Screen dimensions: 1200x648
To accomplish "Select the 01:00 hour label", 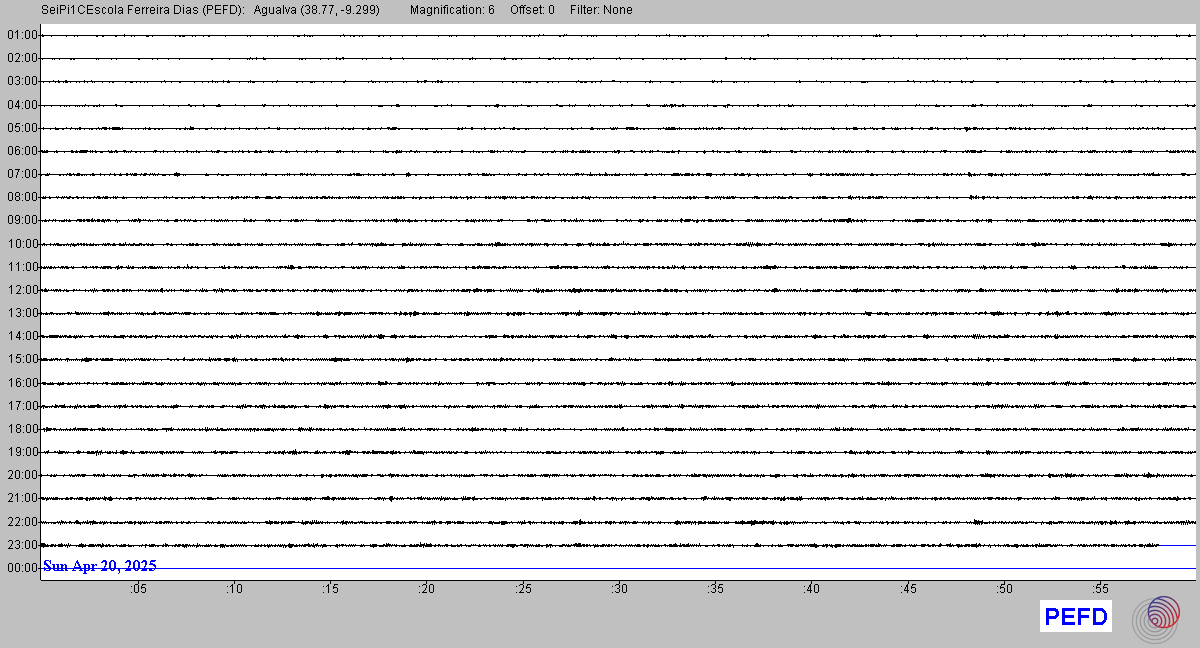I will coord(22,35).
